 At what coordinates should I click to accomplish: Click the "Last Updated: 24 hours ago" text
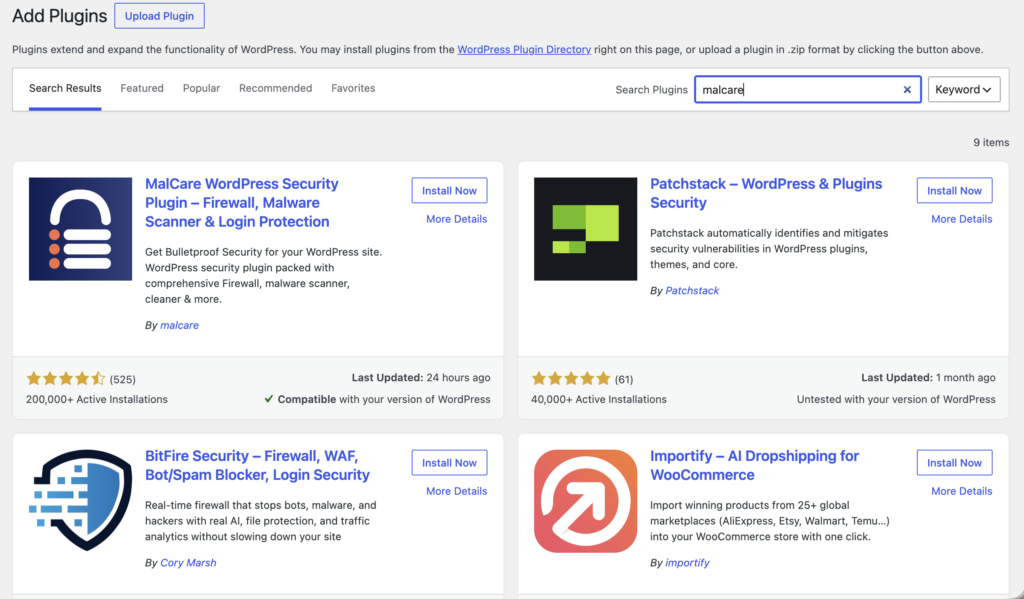click(421, 378)
